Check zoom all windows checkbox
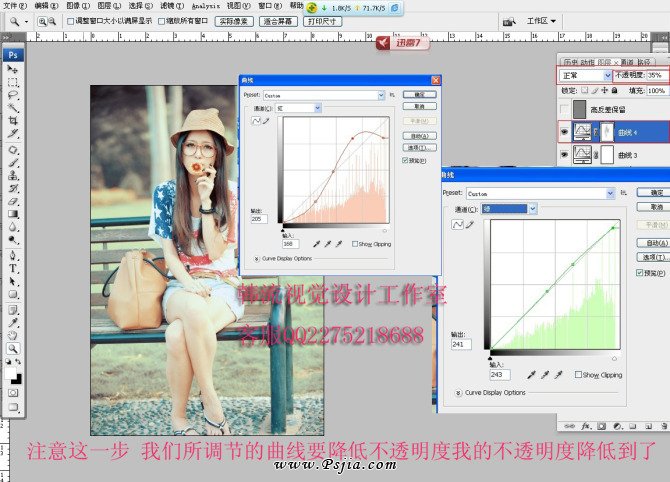Viewport: 670px width, 482px height. [162, 21]
